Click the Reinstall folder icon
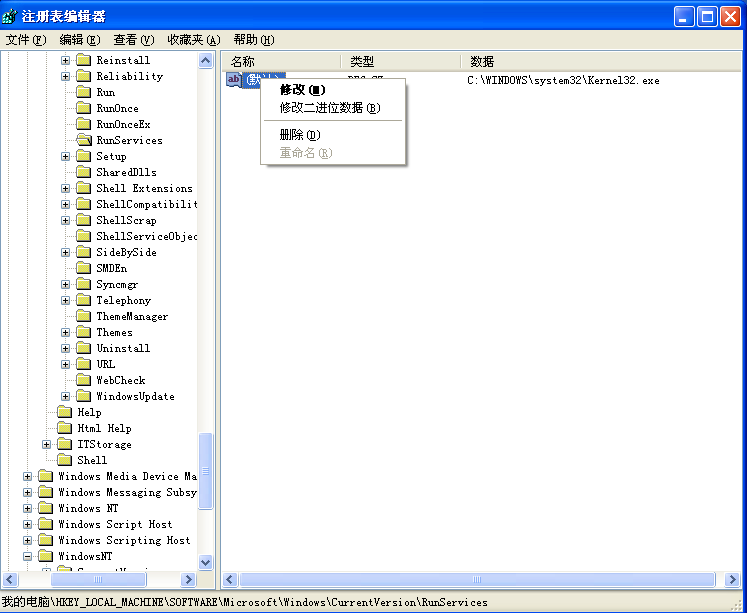This screenshot has width=747, height=613. coord(83,60)
